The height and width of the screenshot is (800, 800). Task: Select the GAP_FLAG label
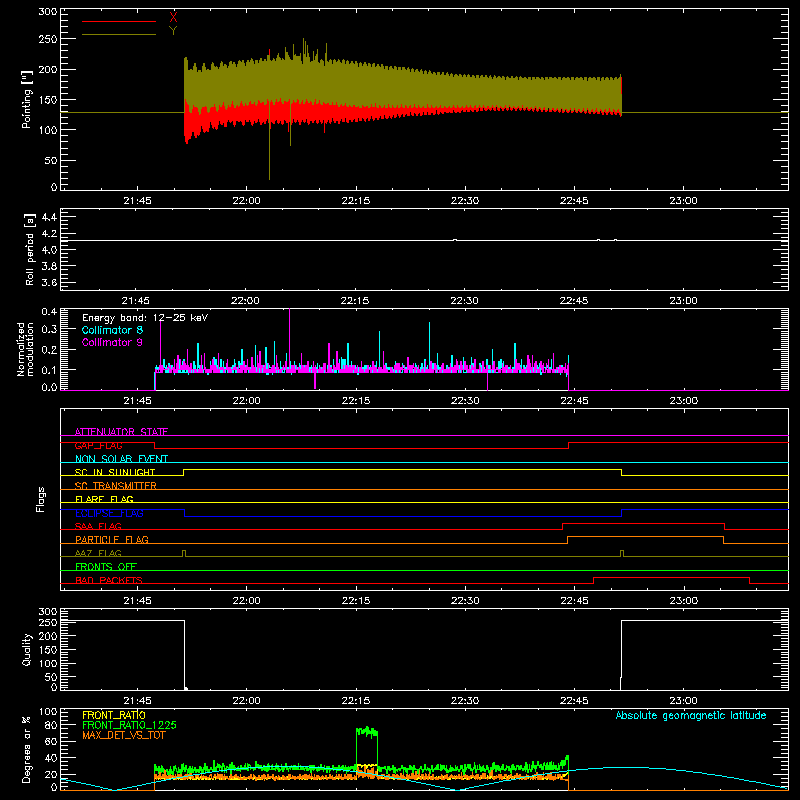pos(98,445)
